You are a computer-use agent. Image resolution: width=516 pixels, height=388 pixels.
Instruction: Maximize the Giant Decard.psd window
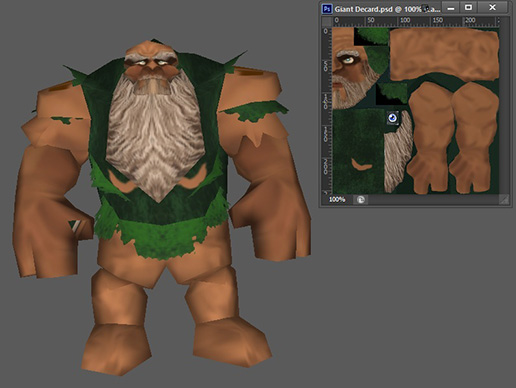[468, 7]
